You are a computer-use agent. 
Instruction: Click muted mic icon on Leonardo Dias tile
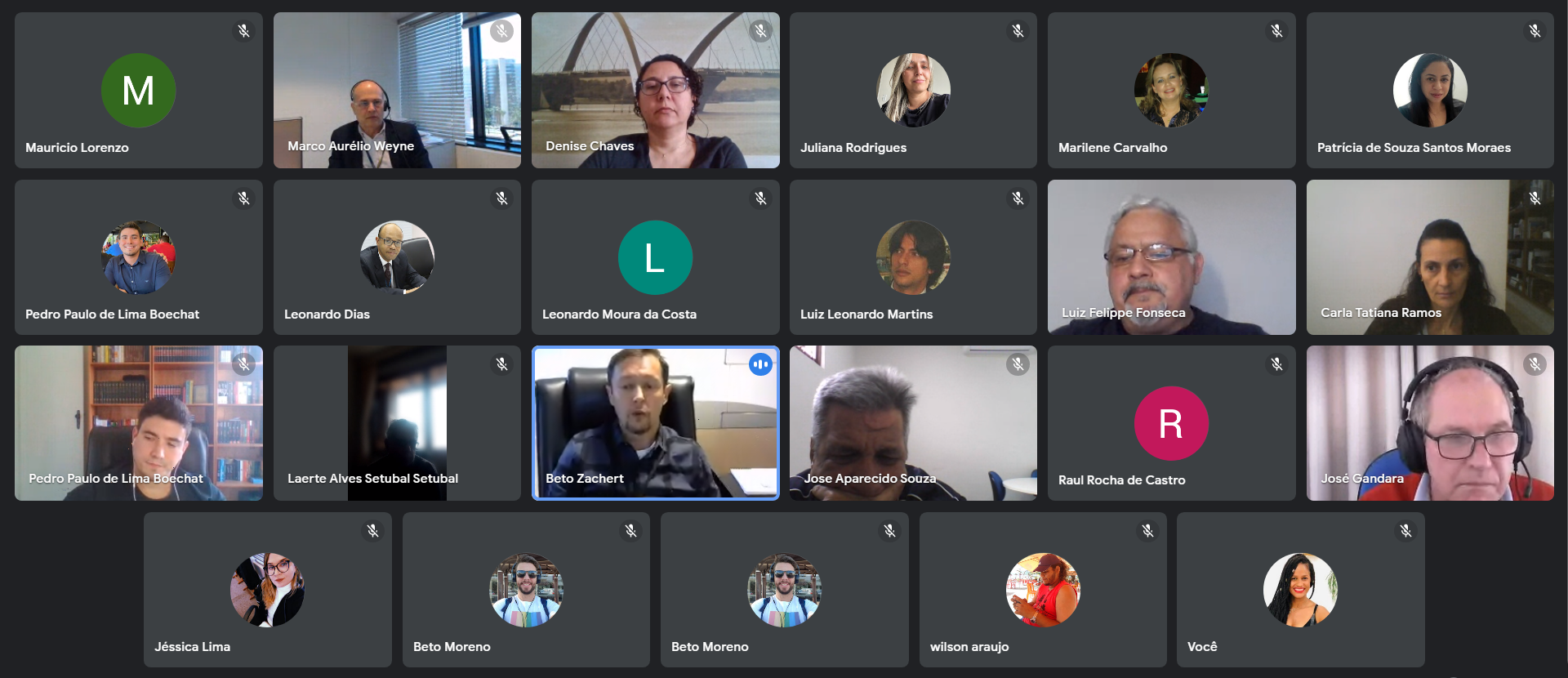501,198
